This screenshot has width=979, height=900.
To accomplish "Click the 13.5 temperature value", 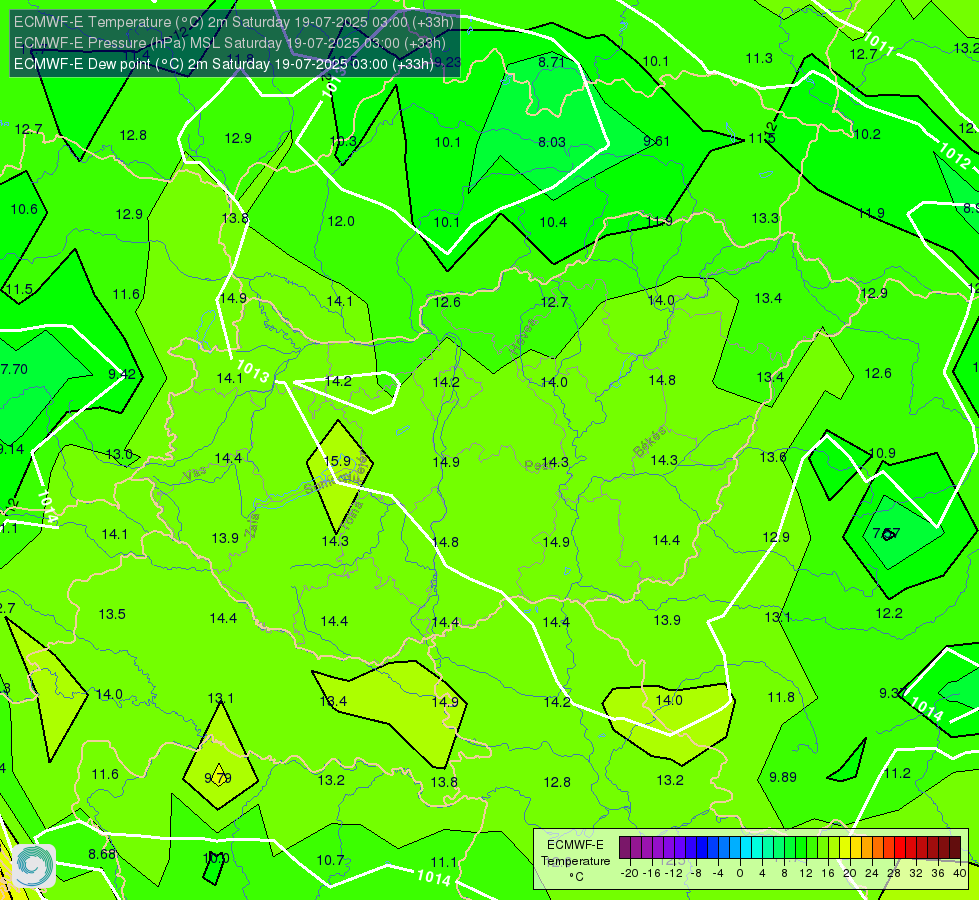I will pyautogui.click(x=112, y=614).
